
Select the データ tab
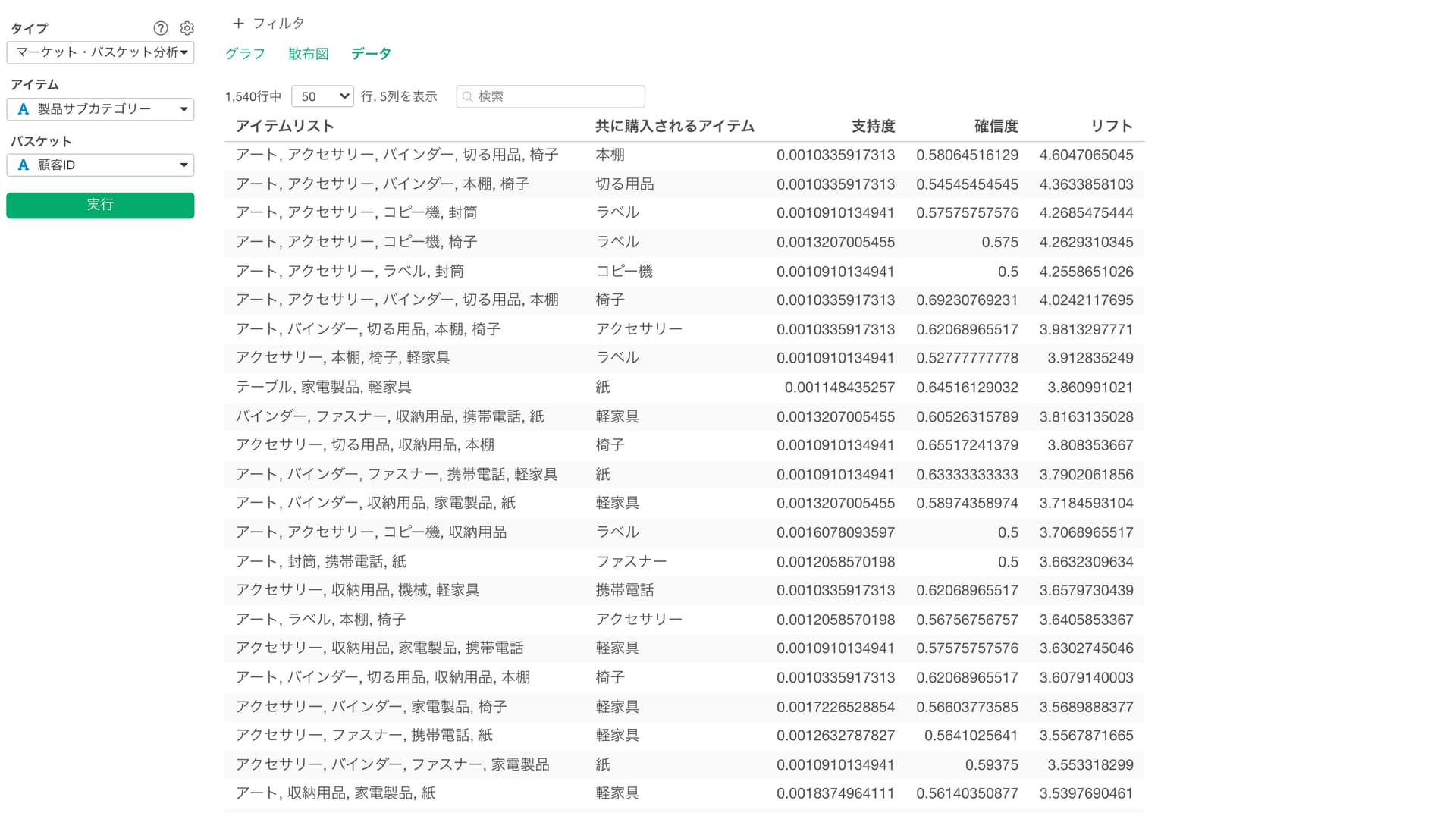tap(371, 54)
